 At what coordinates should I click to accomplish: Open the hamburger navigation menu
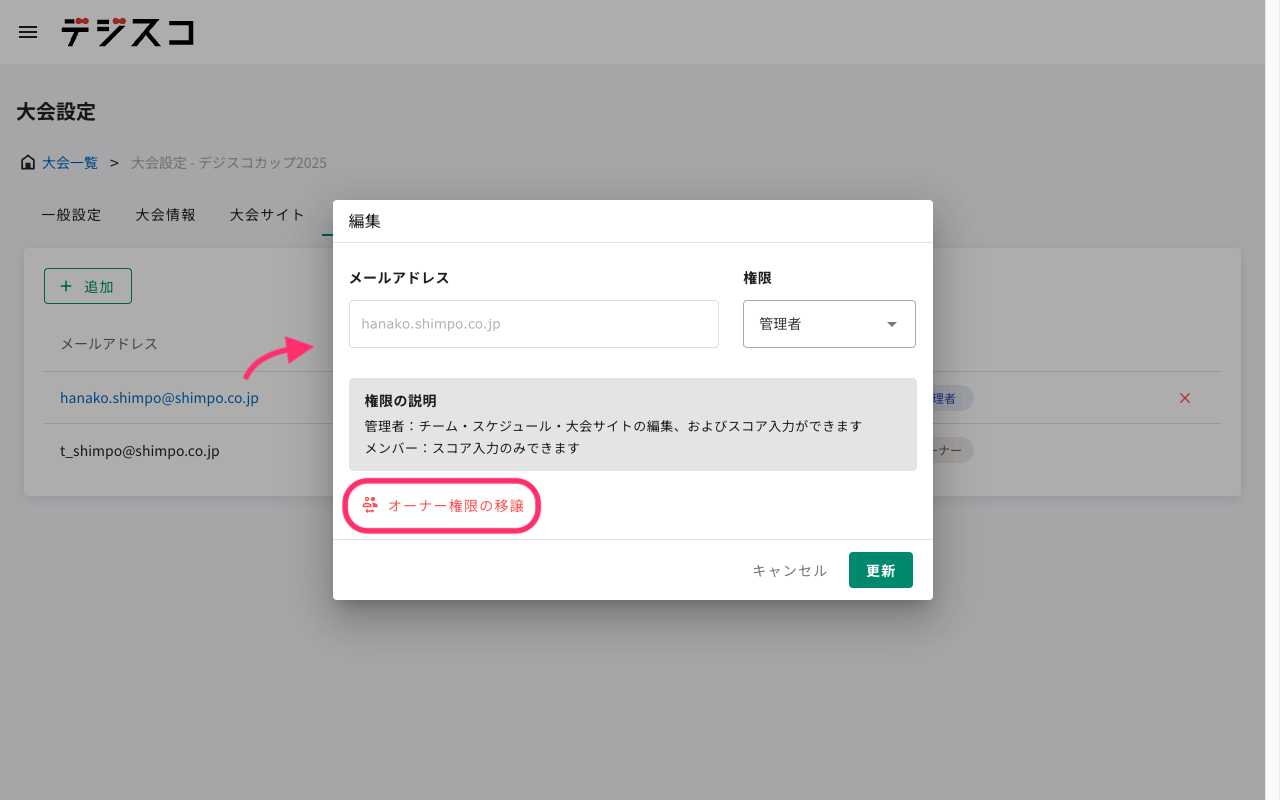pyautogui.click(x=27, y=32)
